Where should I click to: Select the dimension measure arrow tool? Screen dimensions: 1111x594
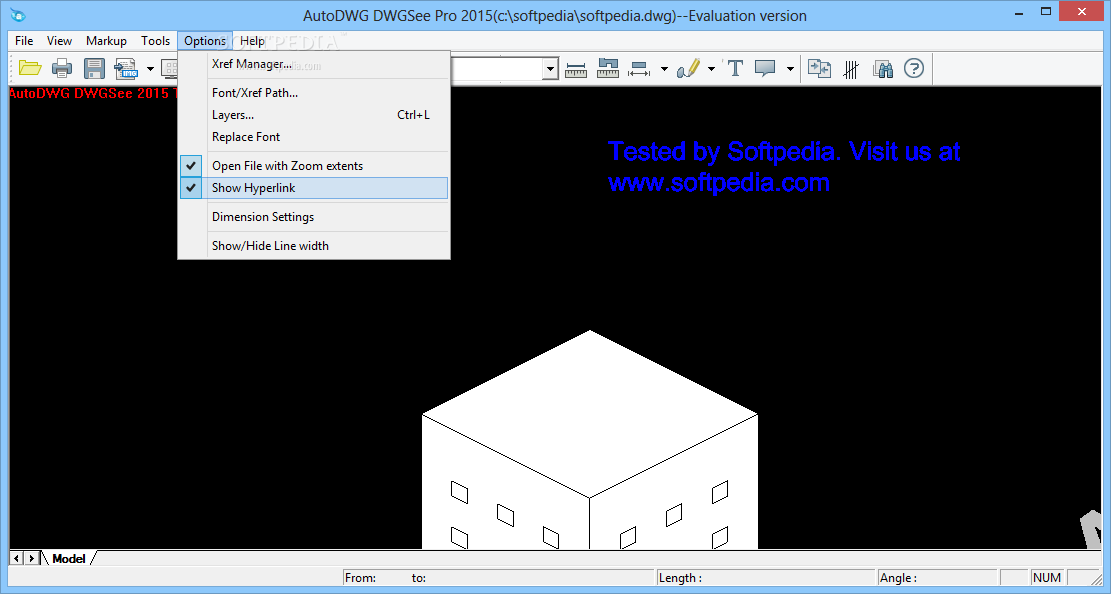click(x=639, y=69)
